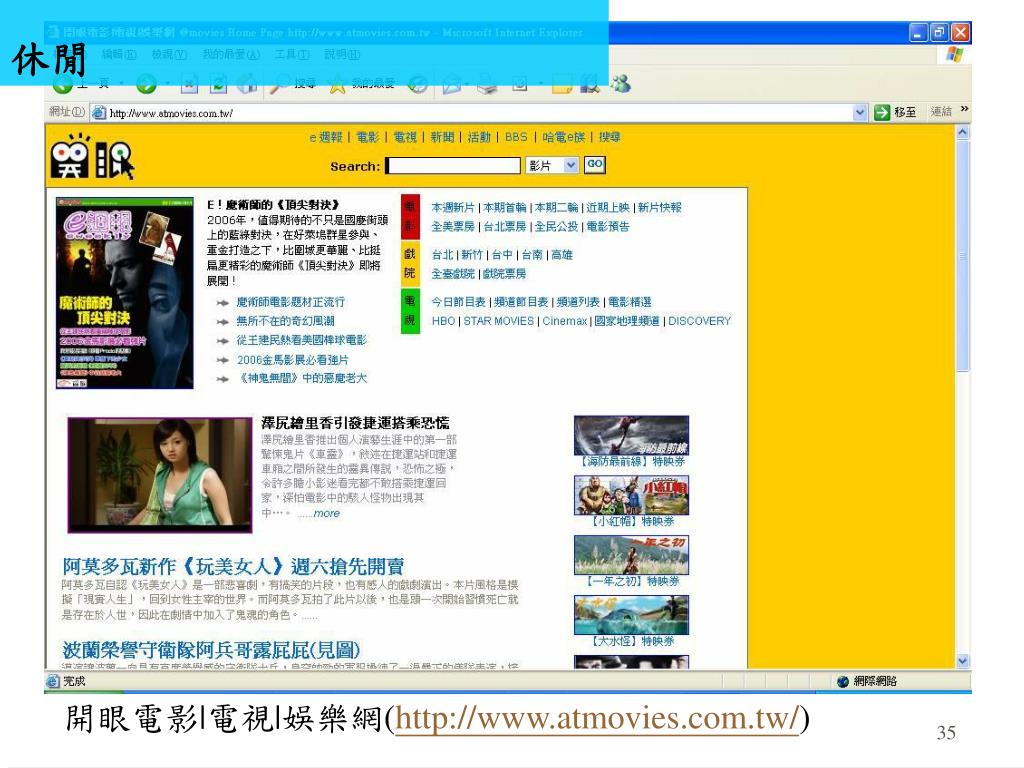
Task: Click the ...more link under 澤尻繪里香 article
Action: coord(318,514)
